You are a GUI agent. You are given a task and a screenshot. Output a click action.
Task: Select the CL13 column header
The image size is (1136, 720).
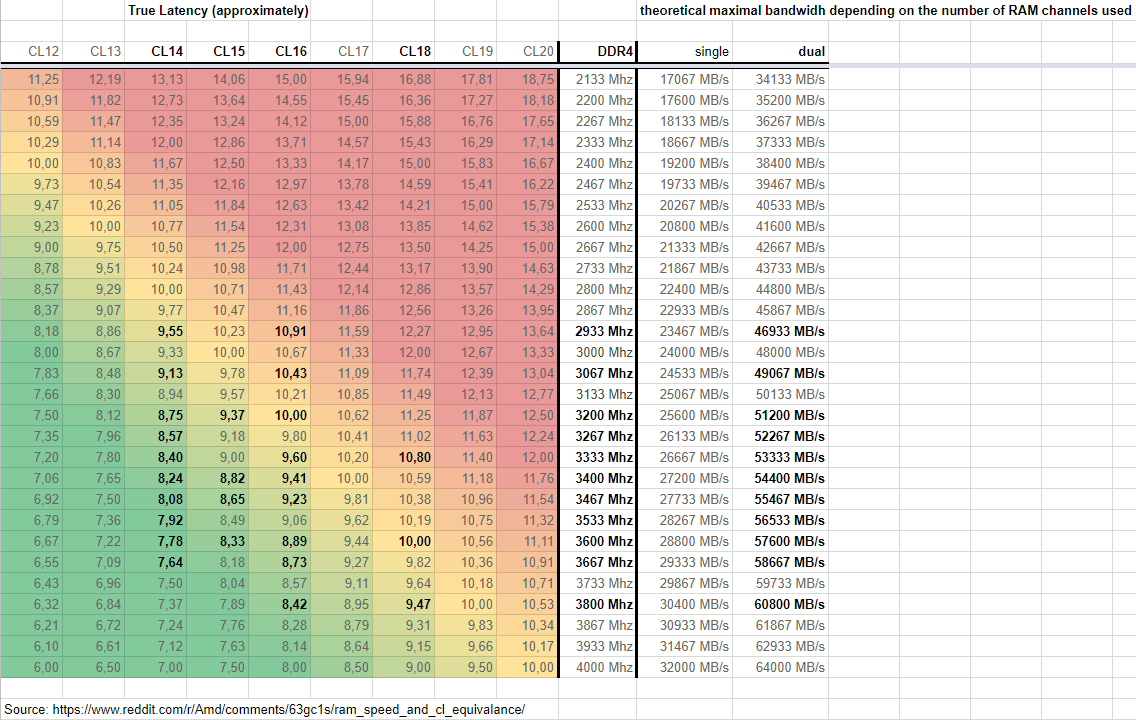93,51
